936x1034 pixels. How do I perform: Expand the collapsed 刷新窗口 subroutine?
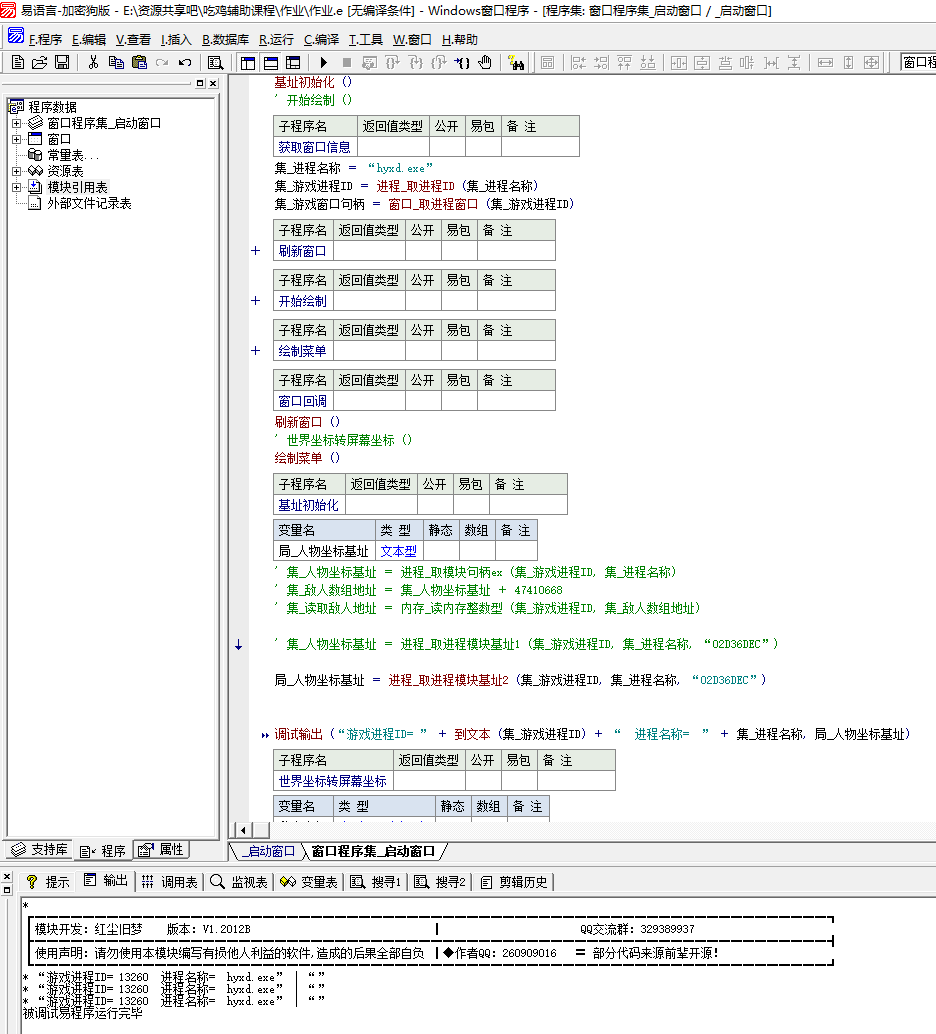tap(256, 251)
